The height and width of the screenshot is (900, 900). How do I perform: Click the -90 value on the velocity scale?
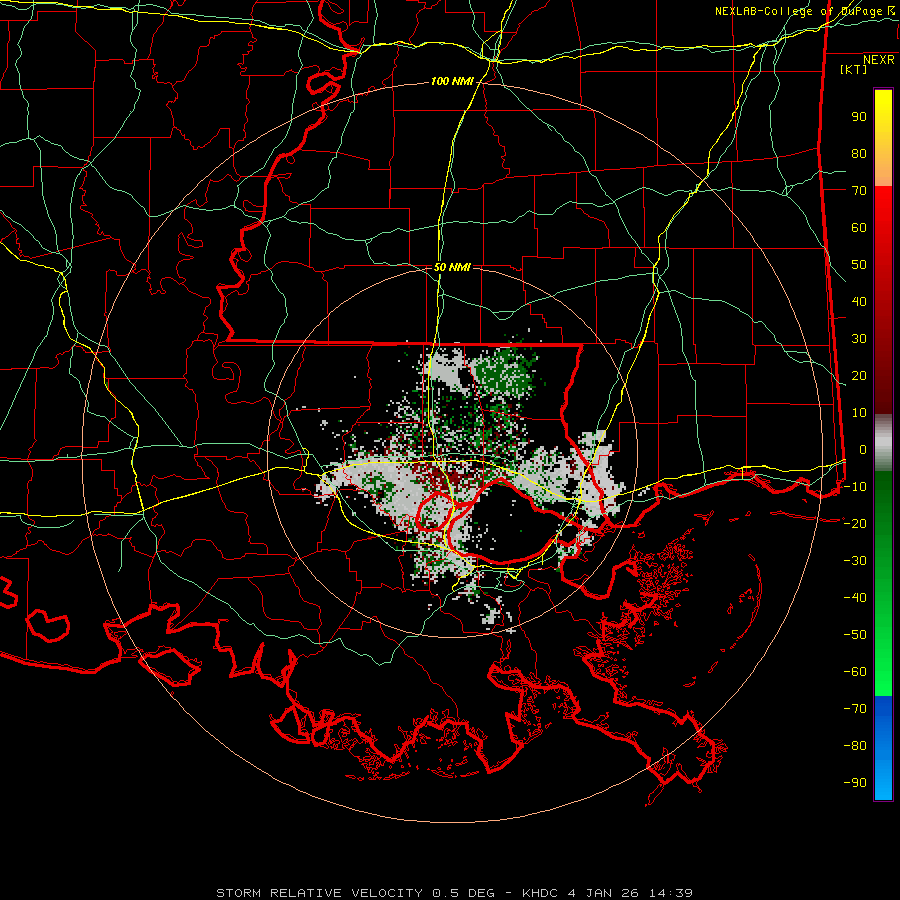855,783
